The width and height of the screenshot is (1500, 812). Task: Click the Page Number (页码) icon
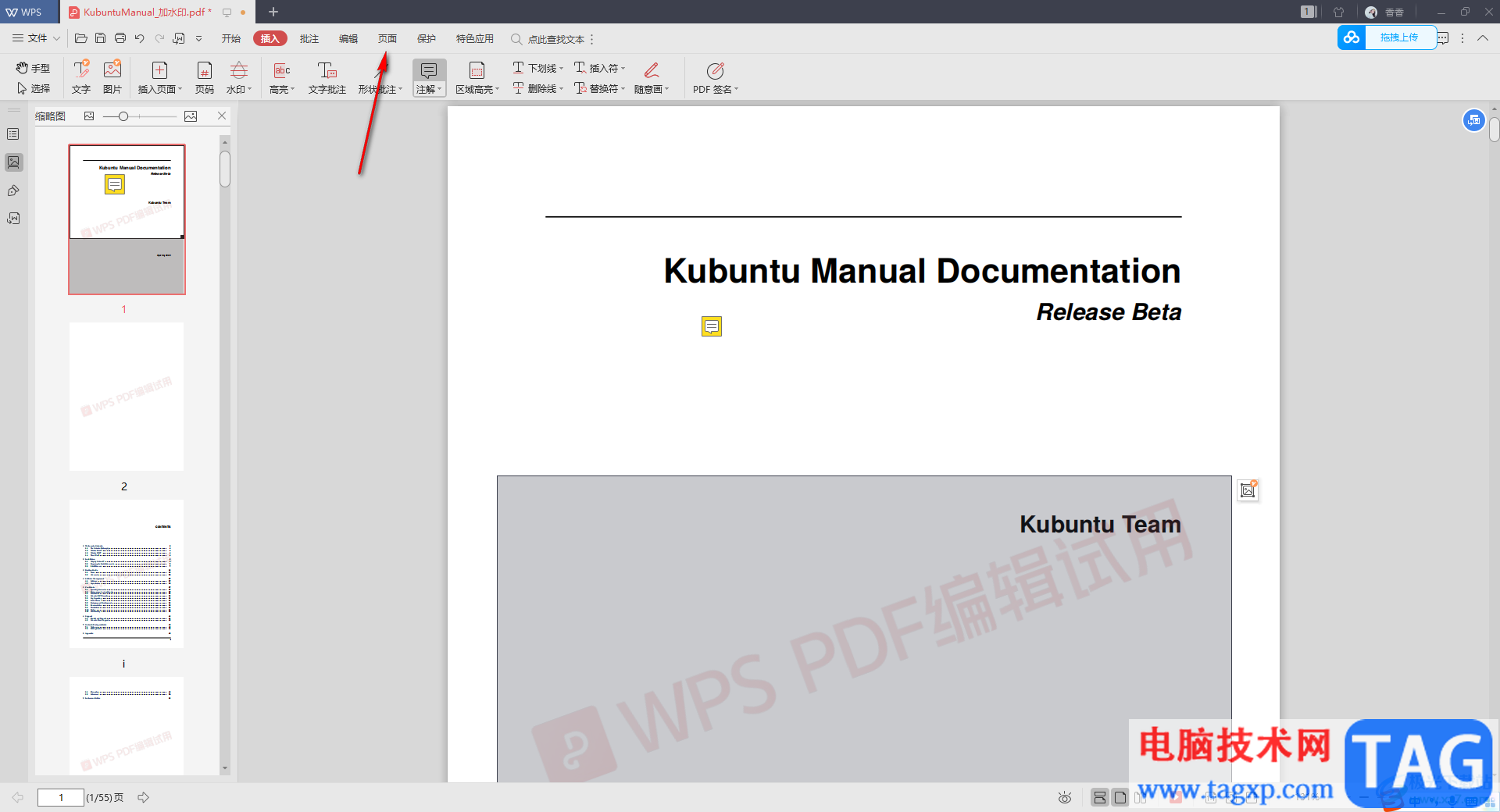pyautogui.click(x=205, y=77)
